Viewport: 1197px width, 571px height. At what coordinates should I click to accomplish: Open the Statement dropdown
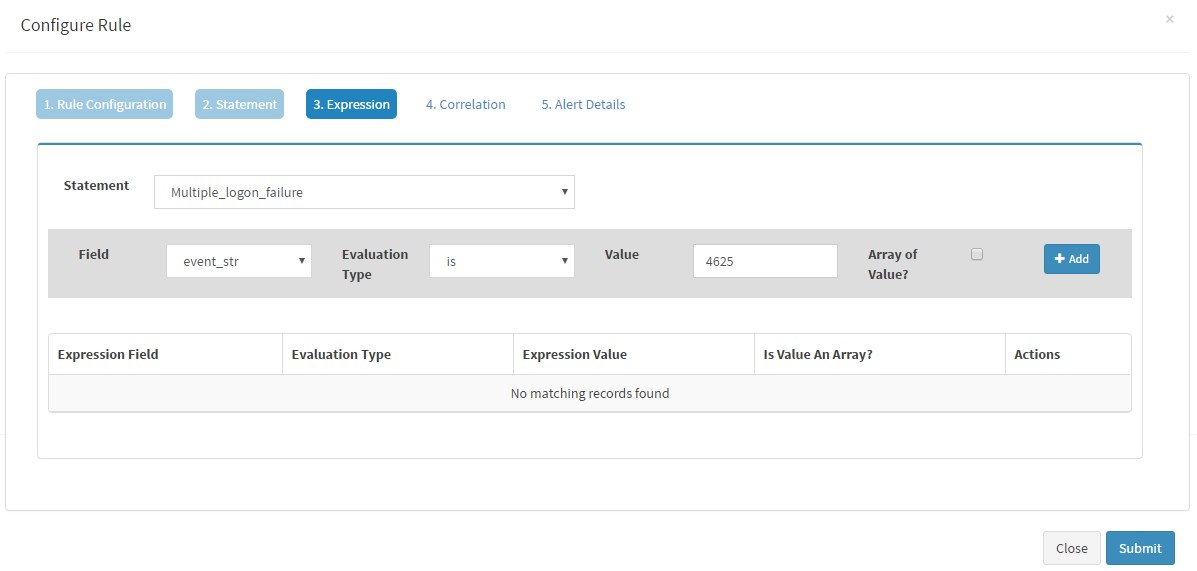coord(364,192)
